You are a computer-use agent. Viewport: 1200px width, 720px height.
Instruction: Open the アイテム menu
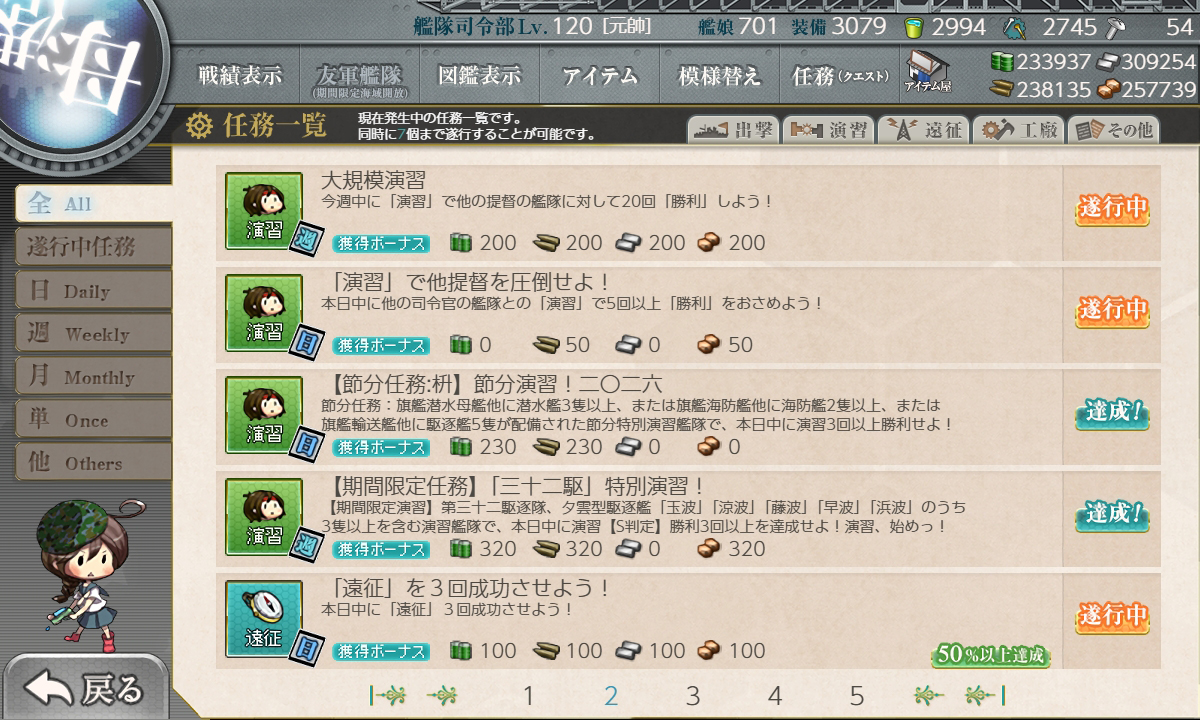click(598, 75)
